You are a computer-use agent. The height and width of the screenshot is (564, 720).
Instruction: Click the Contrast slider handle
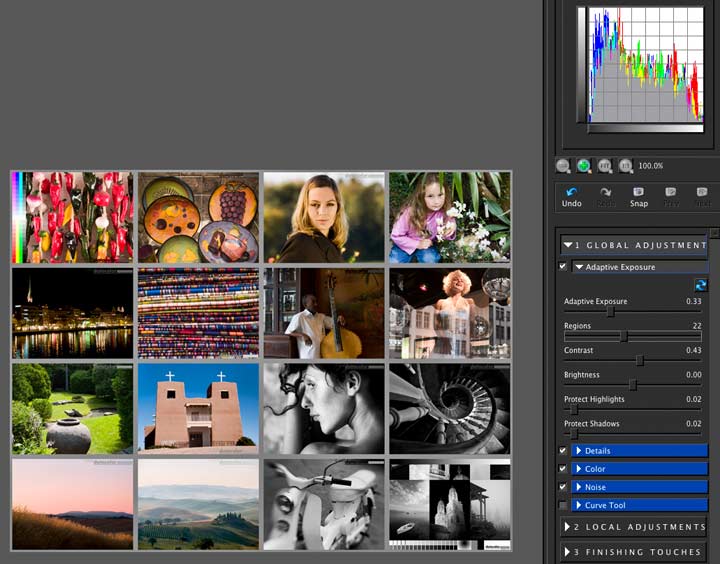coord(640,361)
